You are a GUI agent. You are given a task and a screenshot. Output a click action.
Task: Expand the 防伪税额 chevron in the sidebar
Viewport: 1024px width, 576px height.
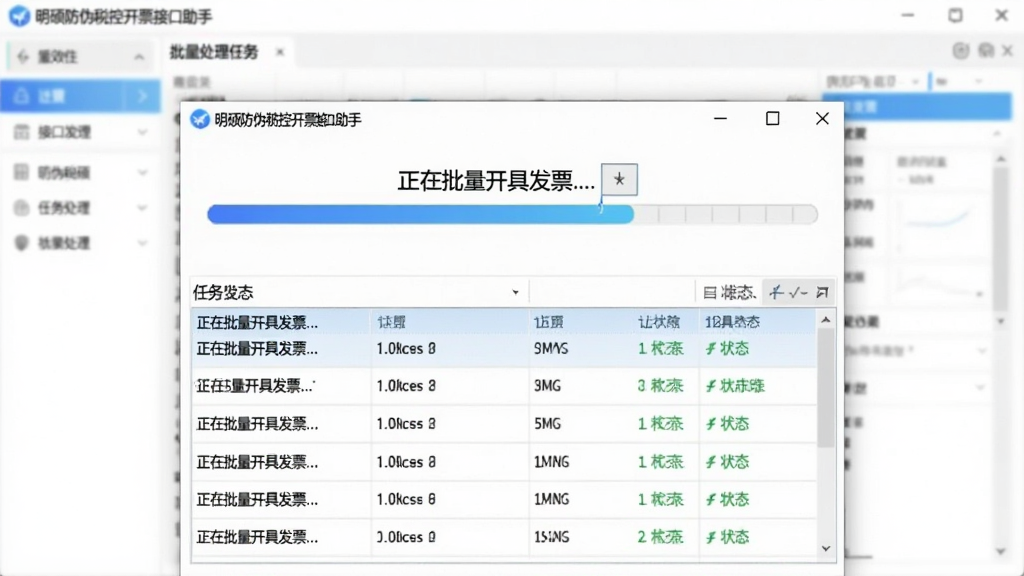click(x=142, y=172)
